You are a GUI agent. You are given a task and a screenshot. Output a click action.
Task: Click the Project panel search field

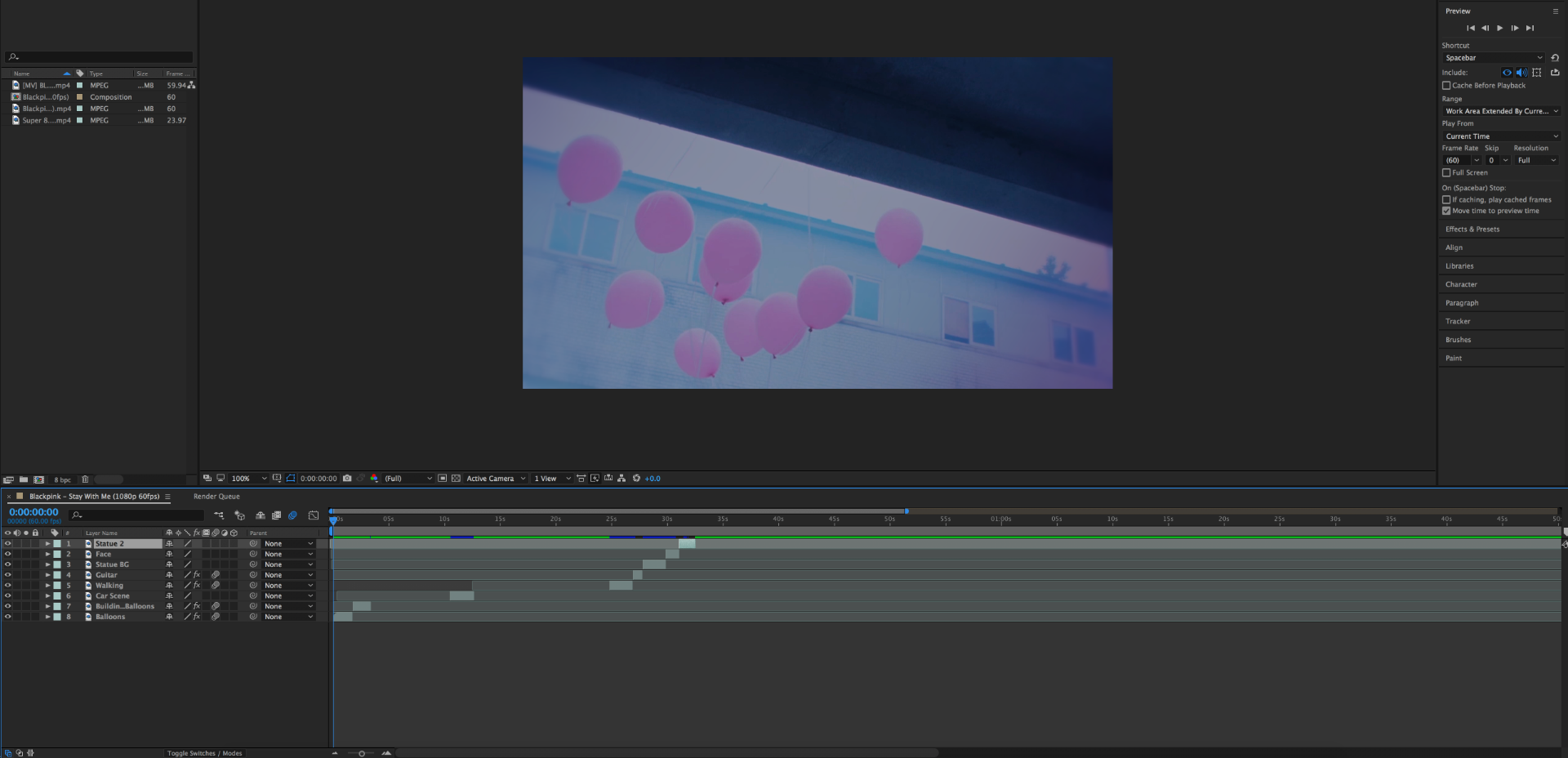coord(100,57)
